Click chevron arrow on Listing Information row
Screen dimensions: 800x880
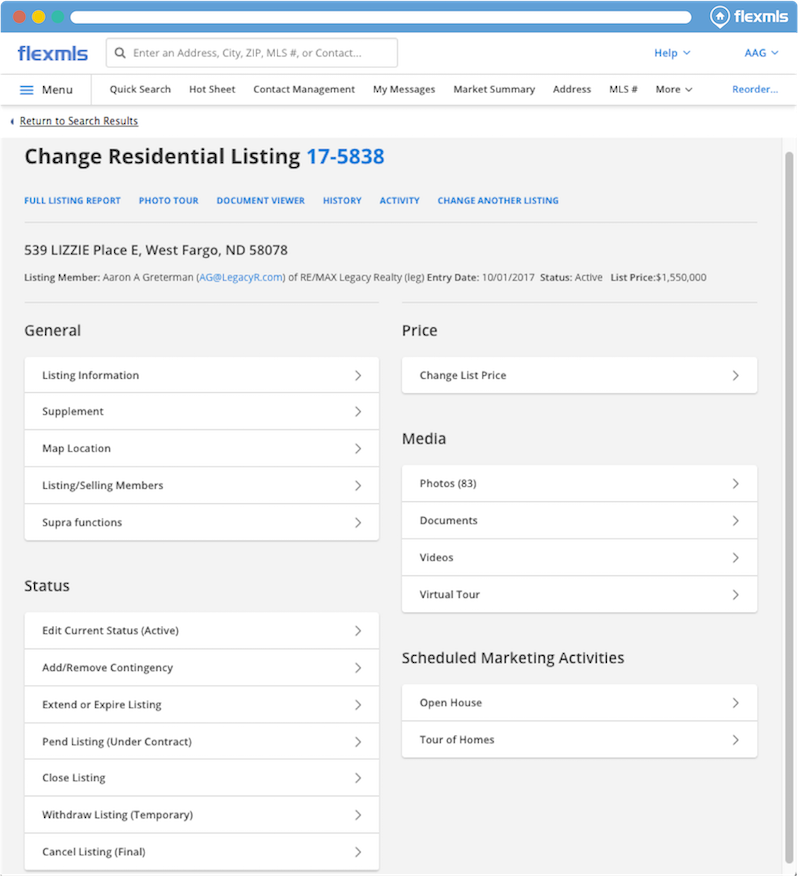click(358, 376)
